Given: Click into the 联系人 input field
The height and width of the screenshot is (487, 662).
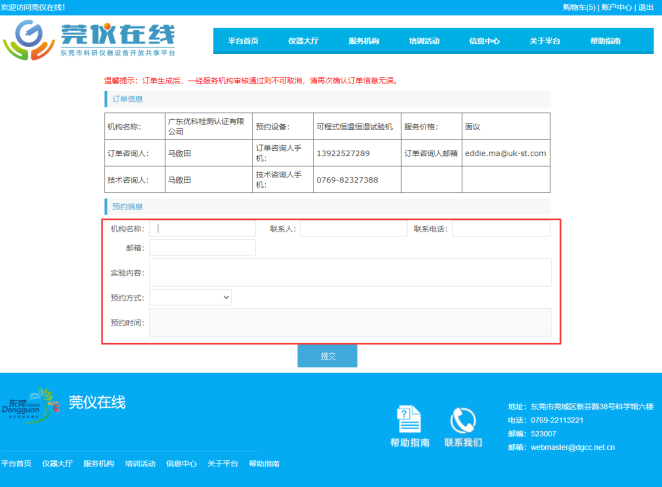Looking at the screenshot, I should (353, 229).
